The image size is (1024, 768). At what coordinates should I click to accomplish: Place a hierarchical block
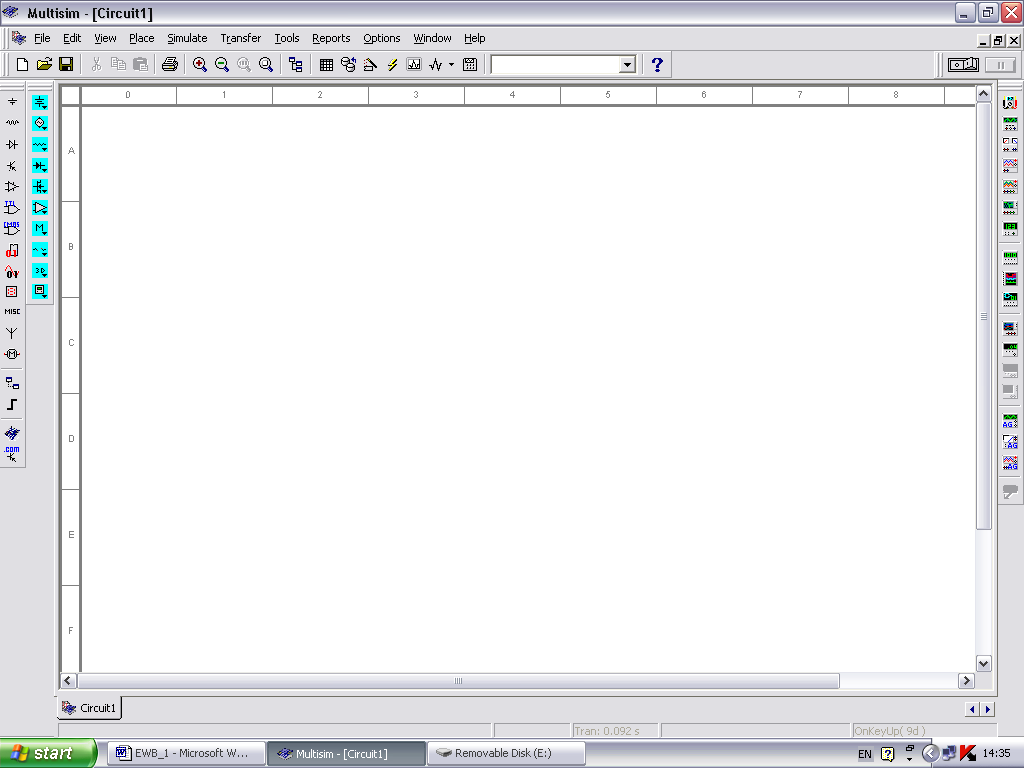click(12, 383)
